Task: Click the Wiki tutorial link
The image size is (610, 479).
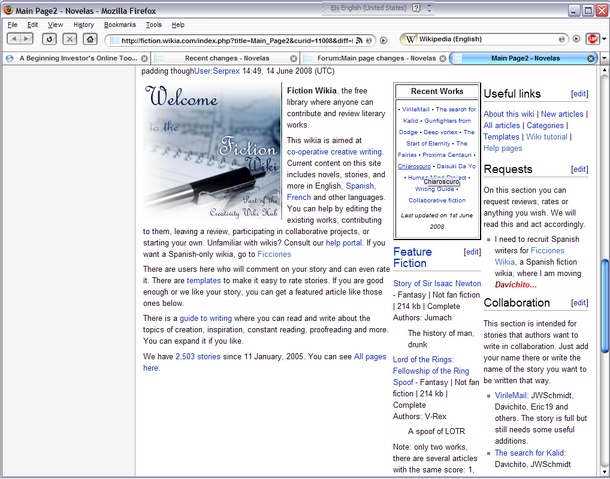Action: (547, 137)
